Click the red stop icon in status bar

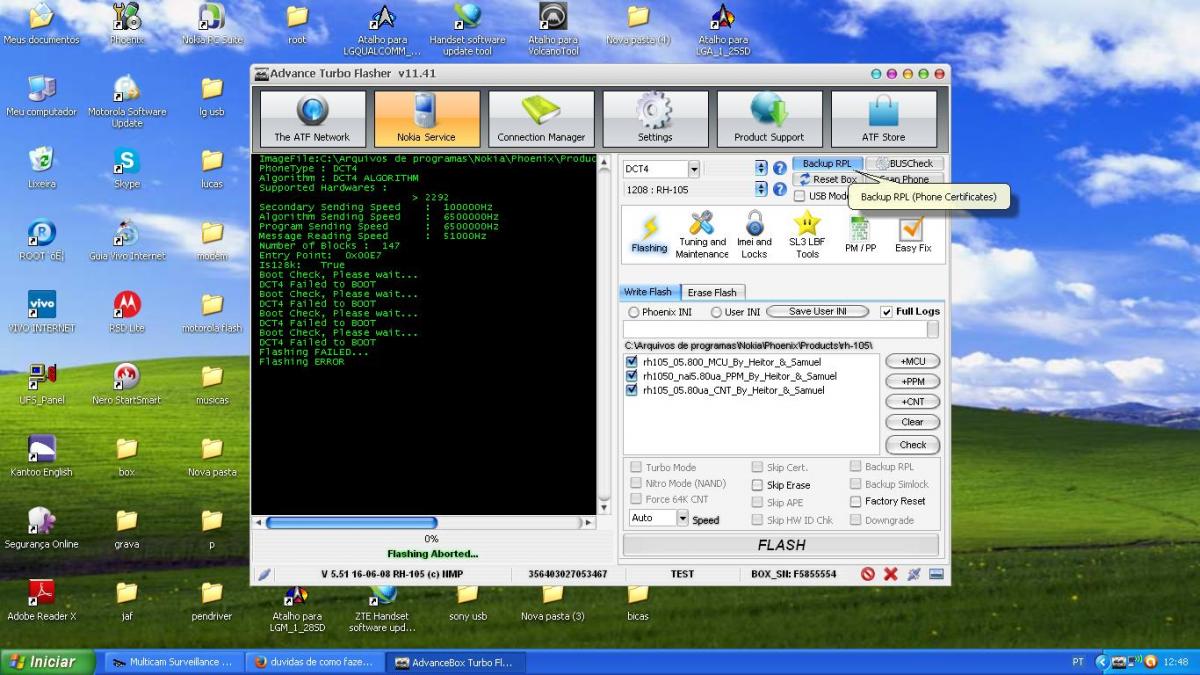[868, 574]
